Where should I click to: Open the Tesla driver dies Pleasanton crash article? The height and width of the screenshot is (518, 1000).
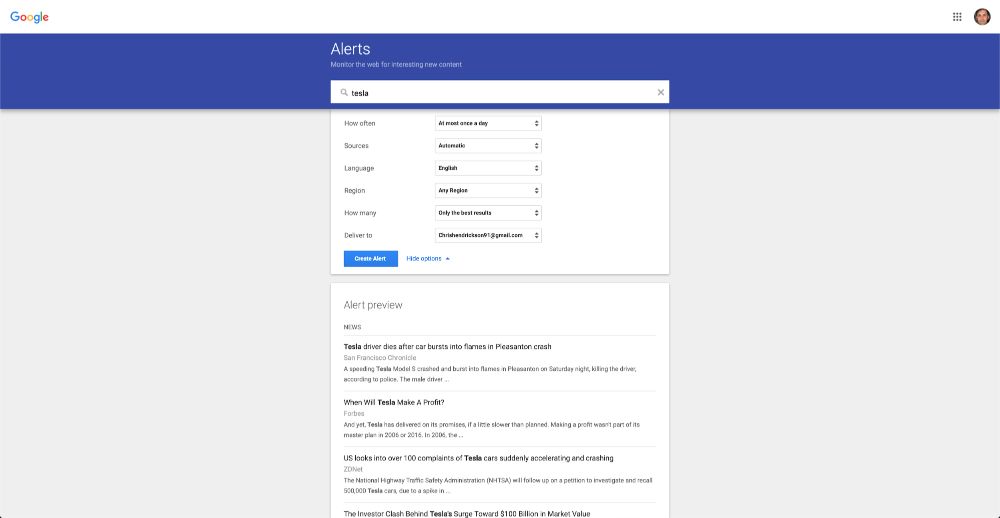pyautogui.click(x=447, y=347)
